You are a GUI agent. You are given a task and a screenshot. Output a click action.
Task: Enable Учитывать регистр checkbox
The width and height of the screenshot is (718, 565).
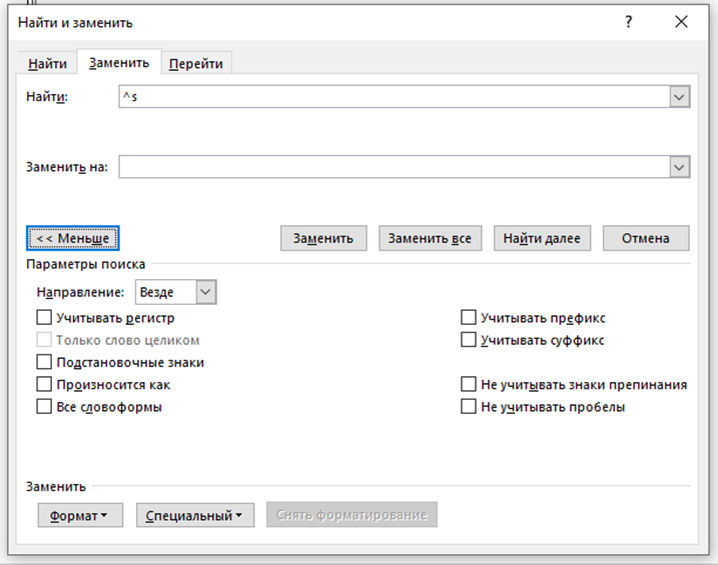(x=44, y=317)
